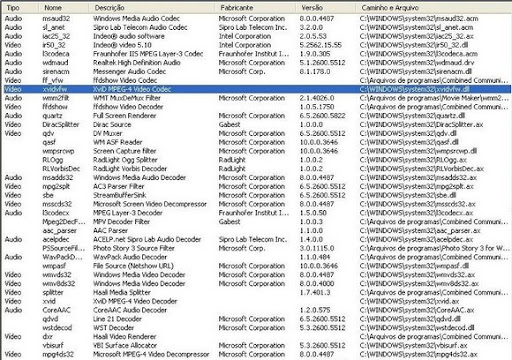Select the wmv8ds32 row
This screenshot has height=360, width=512.
click(257, 284)
